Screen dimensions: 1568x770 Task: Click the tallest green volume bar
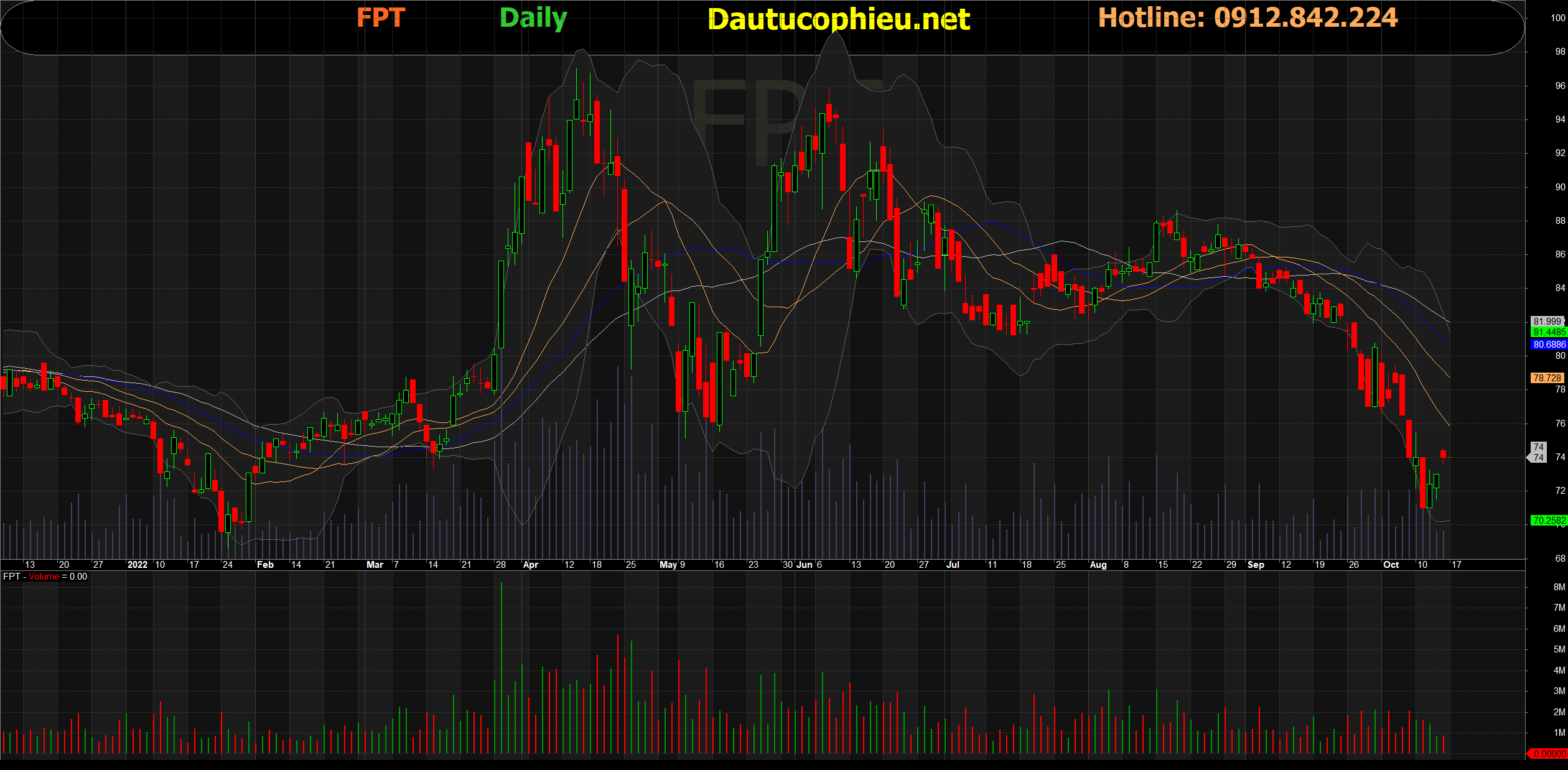click(x=502, y=667)
